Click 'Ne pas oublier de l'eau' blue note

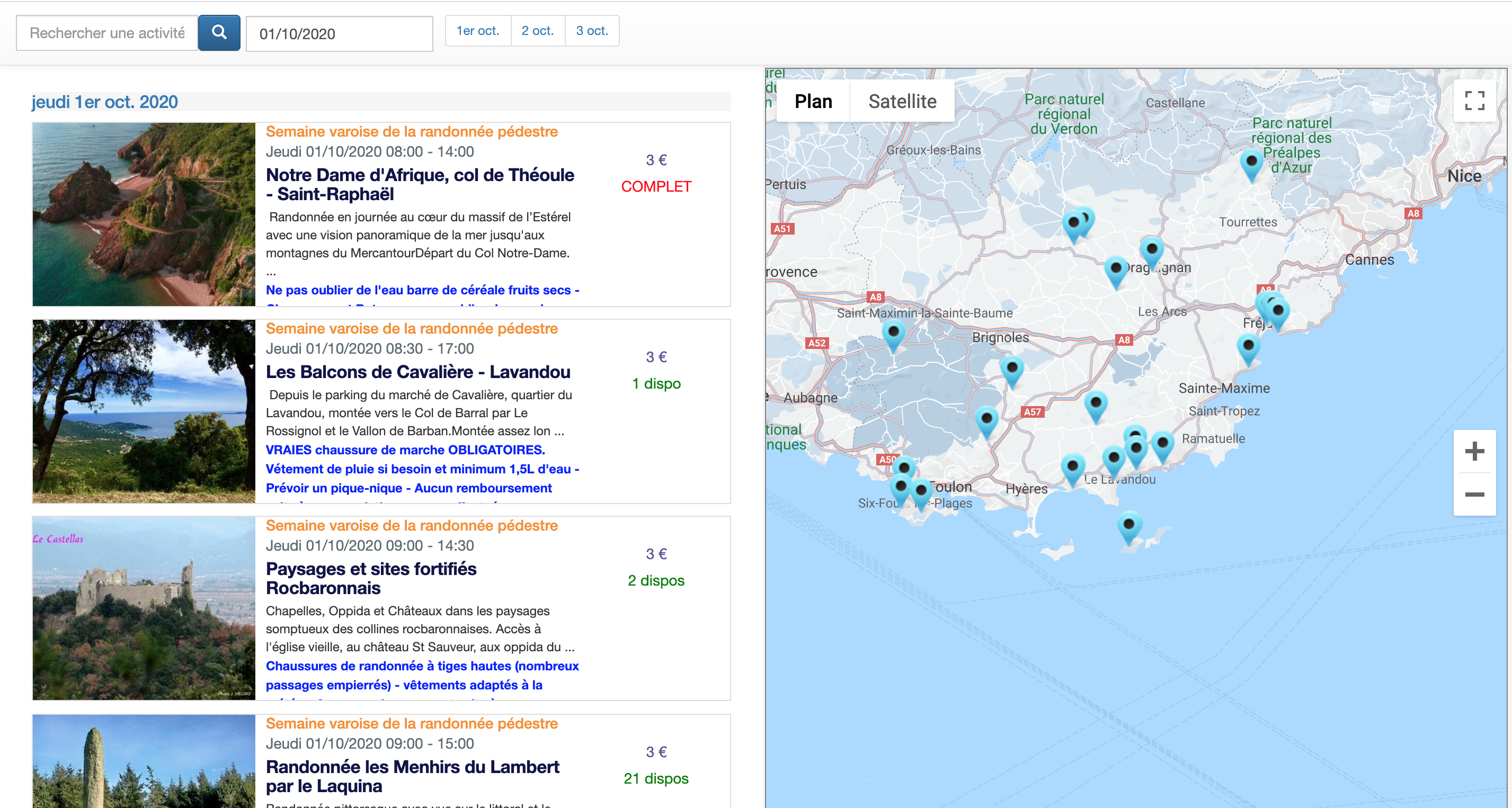point(423,290)
